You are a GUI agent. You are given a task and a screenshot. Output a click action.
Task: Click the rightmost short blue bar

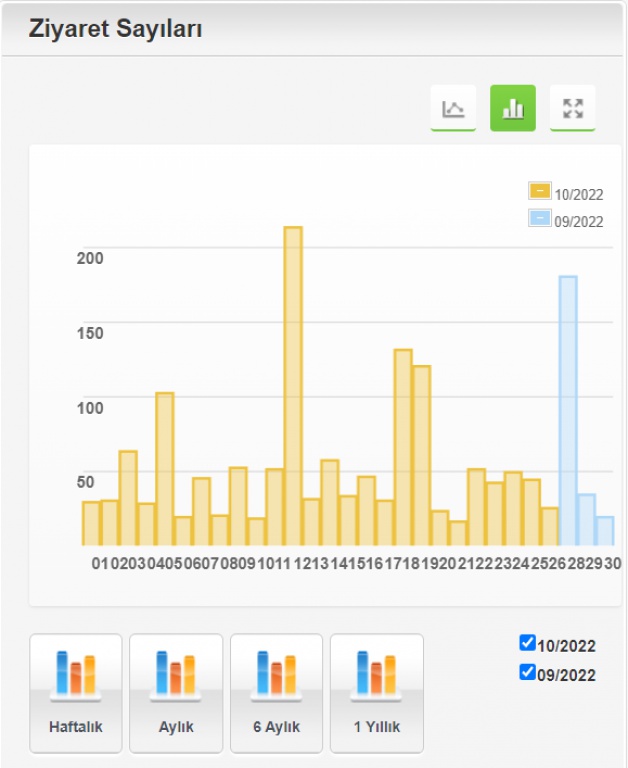pyautogui.click(x=604, y=531)
